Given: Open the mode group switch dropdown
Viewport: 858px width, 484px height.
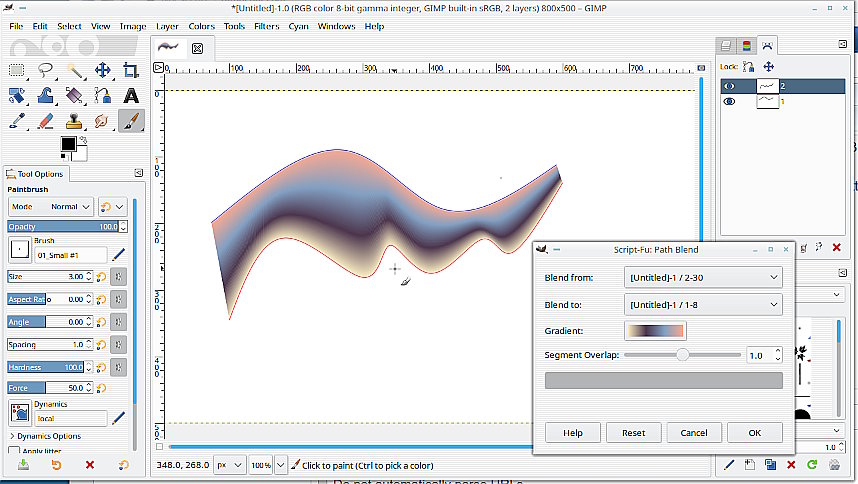Looking at the screenshot, I should [113, 207].
